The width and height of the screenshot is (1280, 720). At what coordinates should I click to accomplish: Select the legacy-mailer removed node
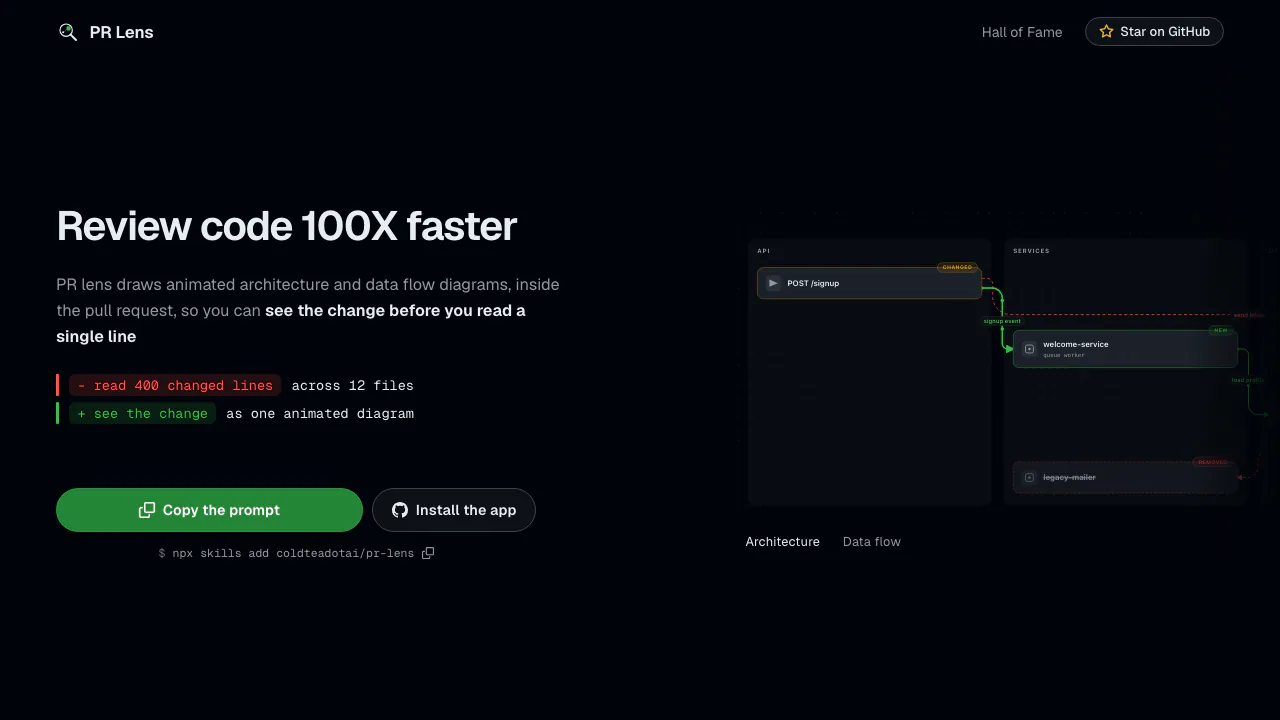coord(1125,477)
